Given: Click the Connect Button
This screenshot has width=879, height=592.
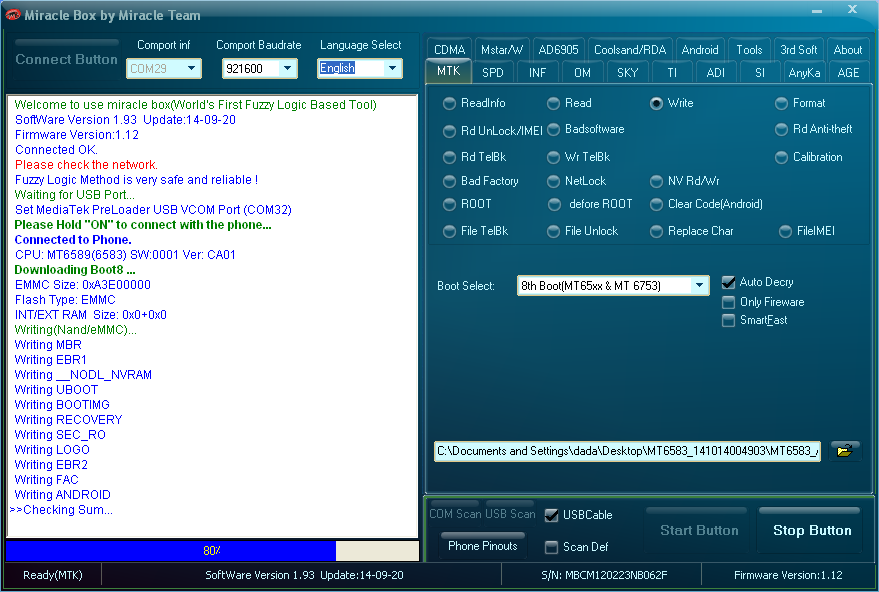Looking at the screenshot, I should tap(66, 59).
